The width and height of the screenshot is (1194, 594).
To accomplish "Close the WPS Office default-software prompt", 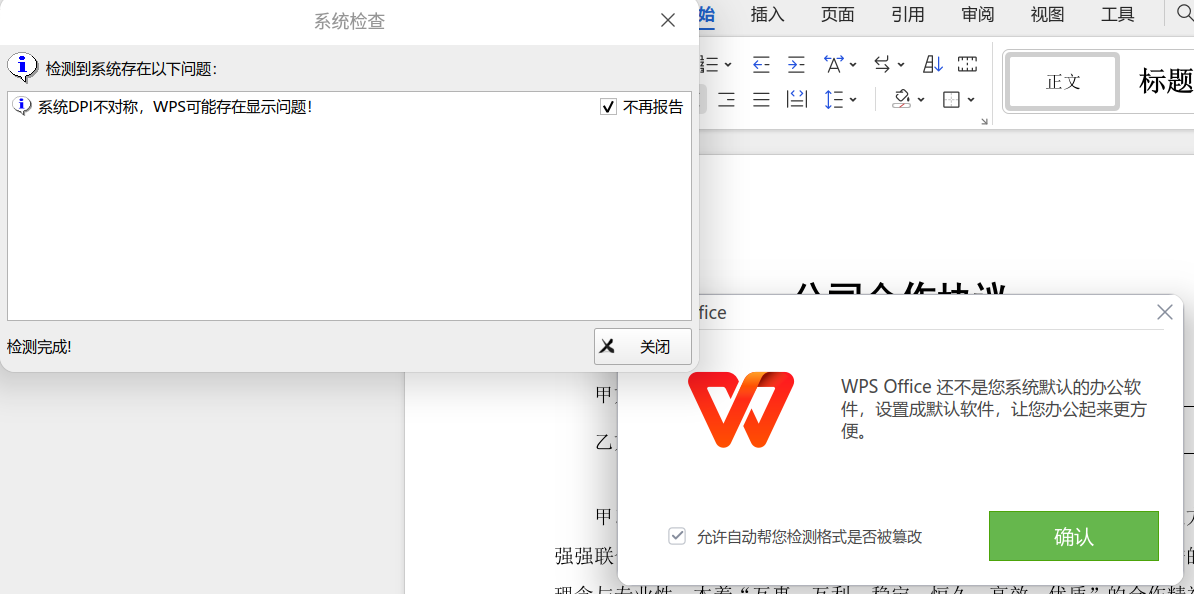I will (x=1164, y=311).
